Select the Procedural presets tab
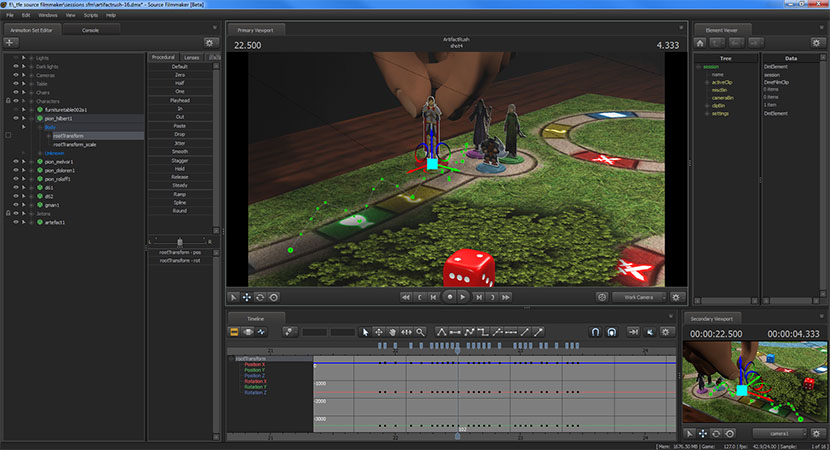Image resolution: width=830 pixels, height=450 pixels. (163, 57)
